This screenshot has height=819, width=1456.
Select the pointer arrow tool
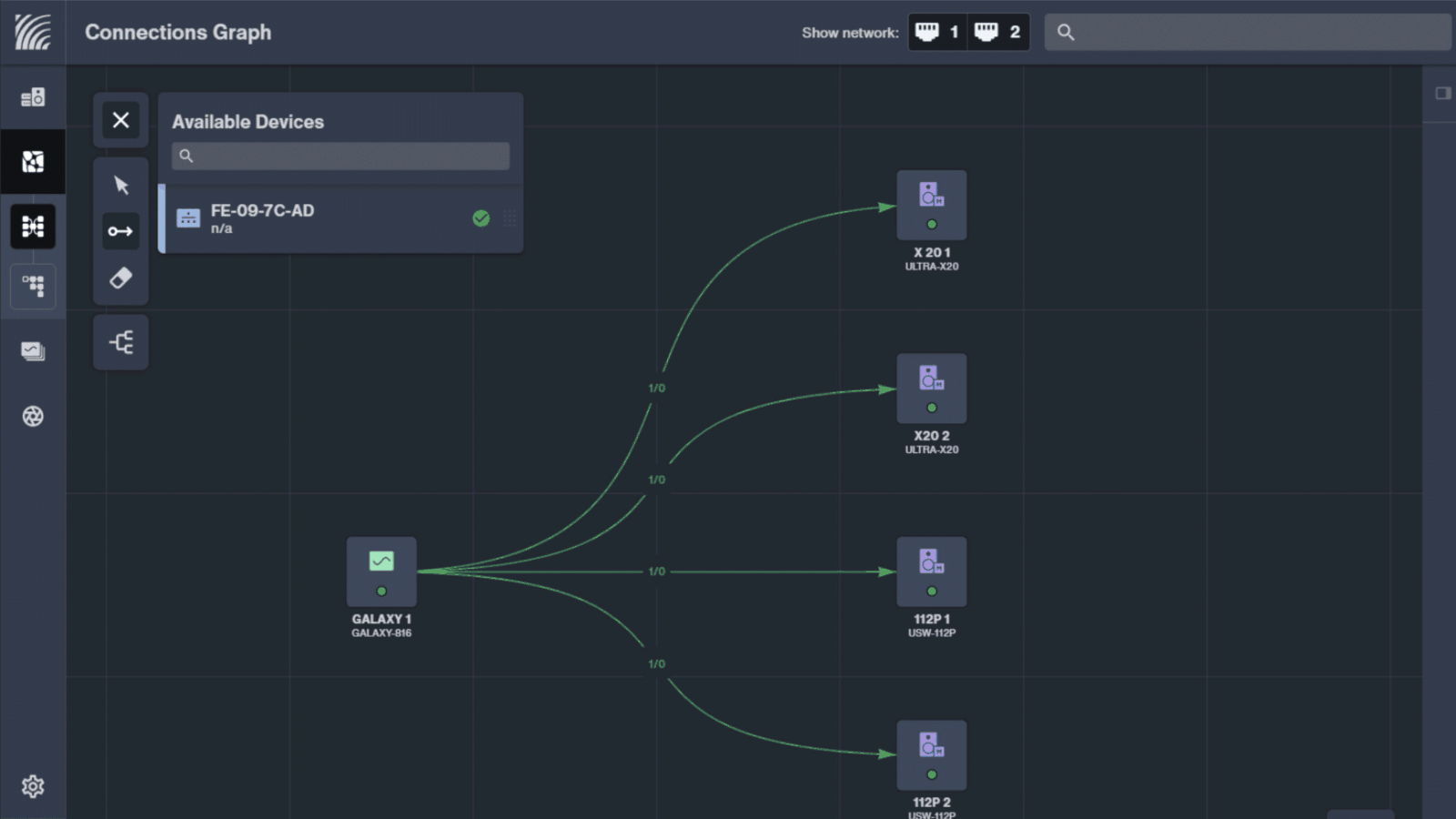[x=121, y=186]
